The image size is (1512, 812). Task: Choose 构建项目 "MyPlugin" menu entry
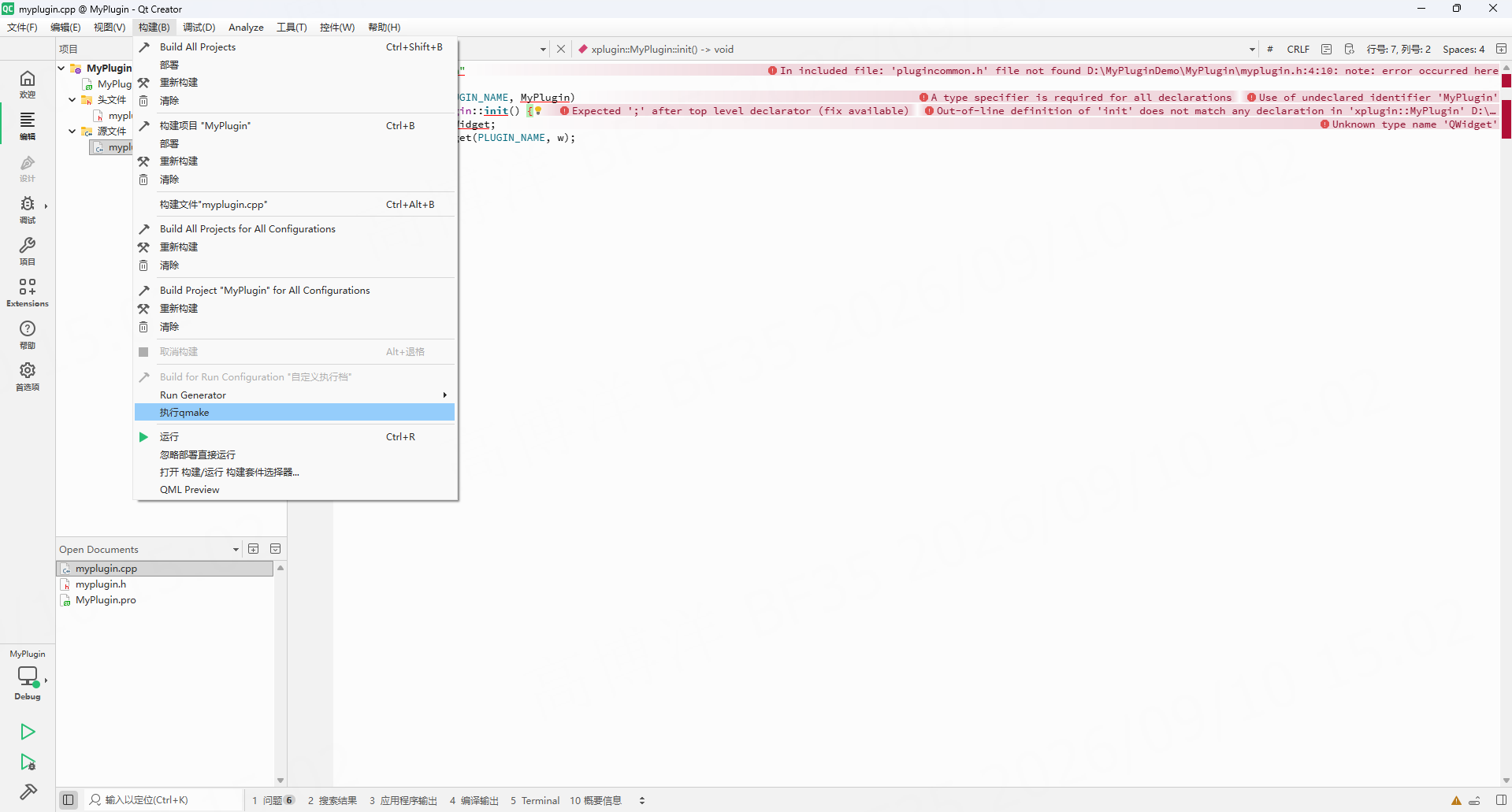pyautogui.click(x=295, y=126)
